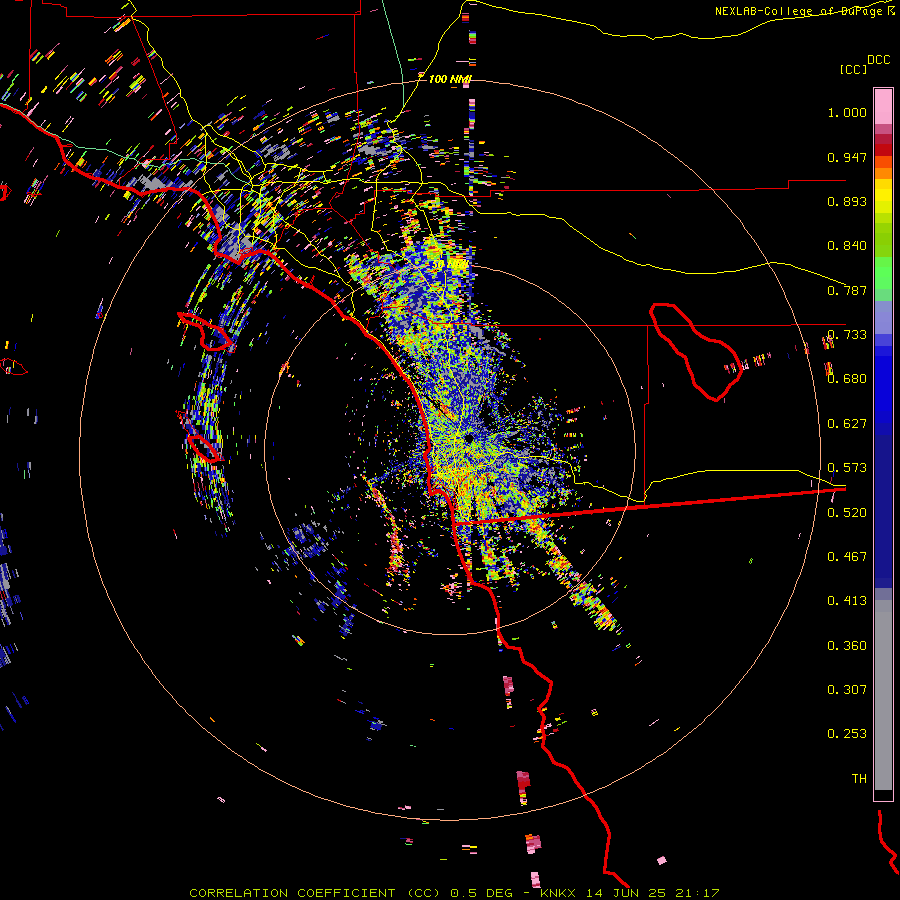Click the 0.360 legend value
The width and height of the screenshot is (900, 900).
(x=847, y=646)
